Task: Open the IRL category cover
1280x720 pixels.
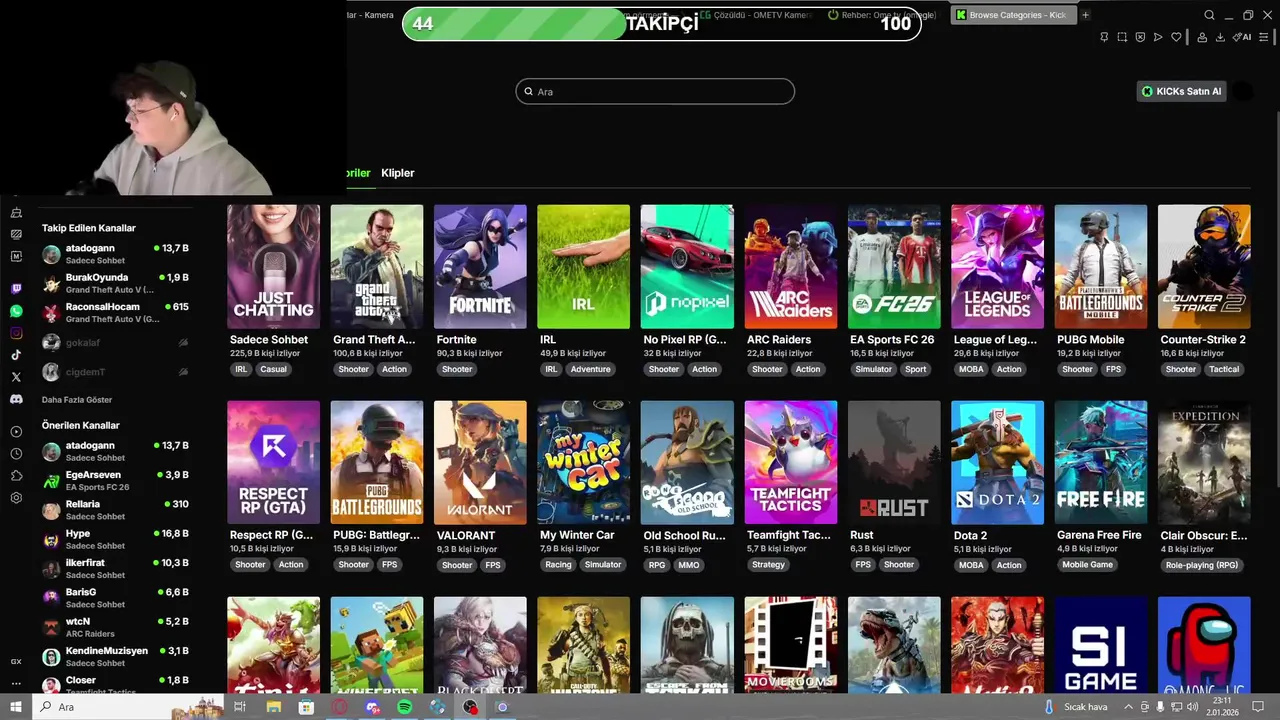Action: click(x=583, y=267)
